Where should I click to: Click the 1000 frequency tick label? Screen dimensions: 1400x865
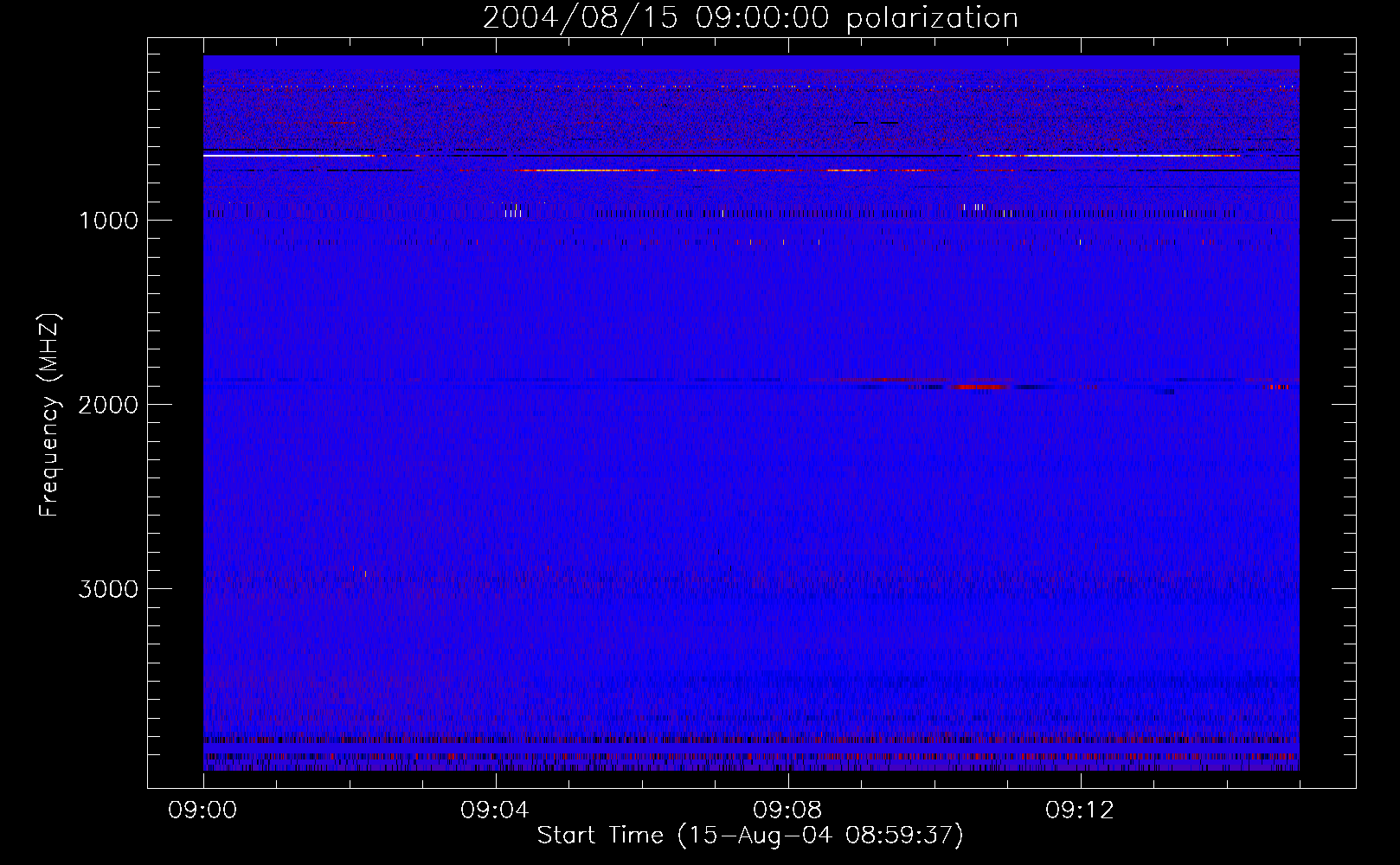point(108,221)
